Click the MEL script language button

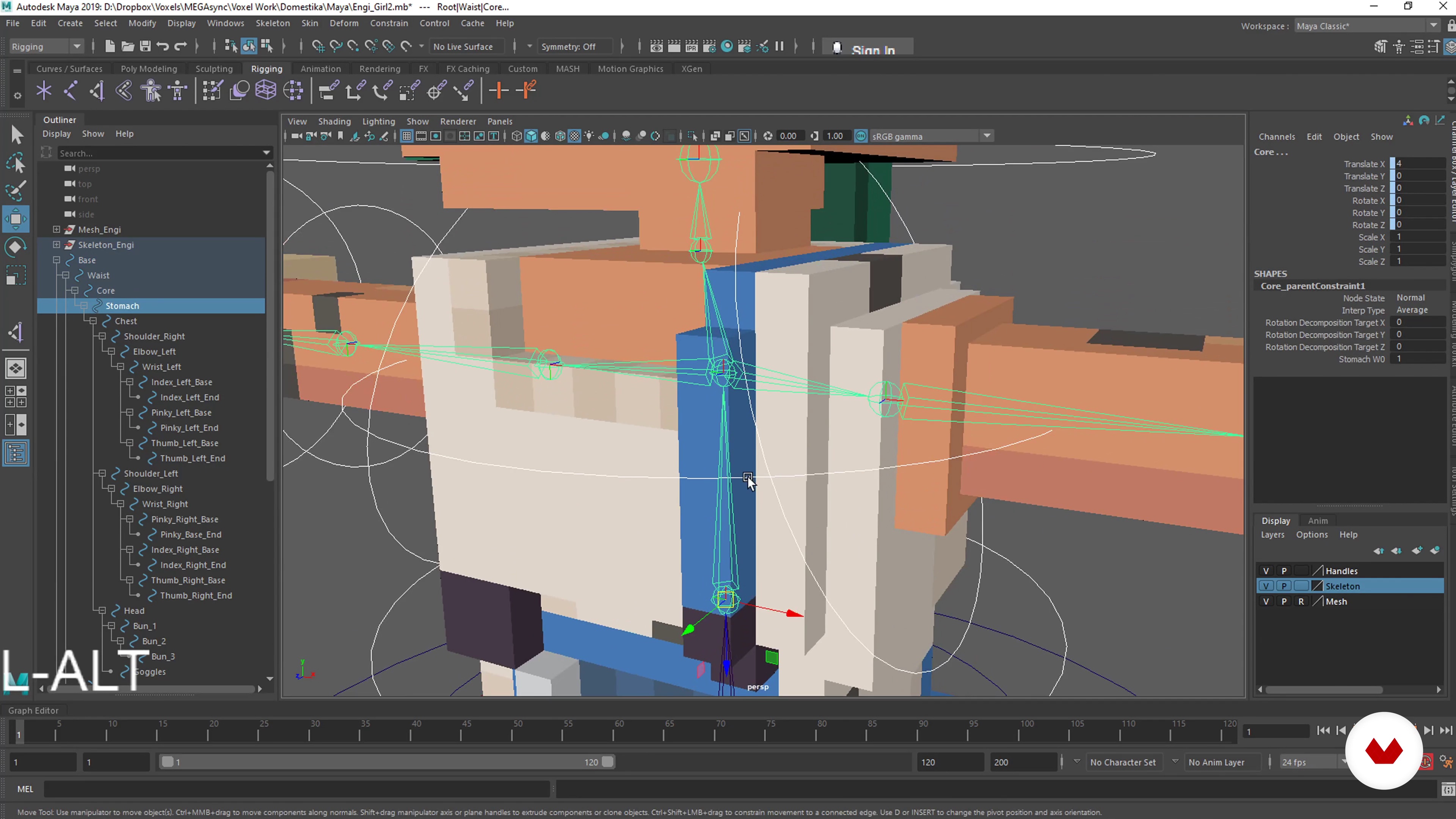coord(25,789)
